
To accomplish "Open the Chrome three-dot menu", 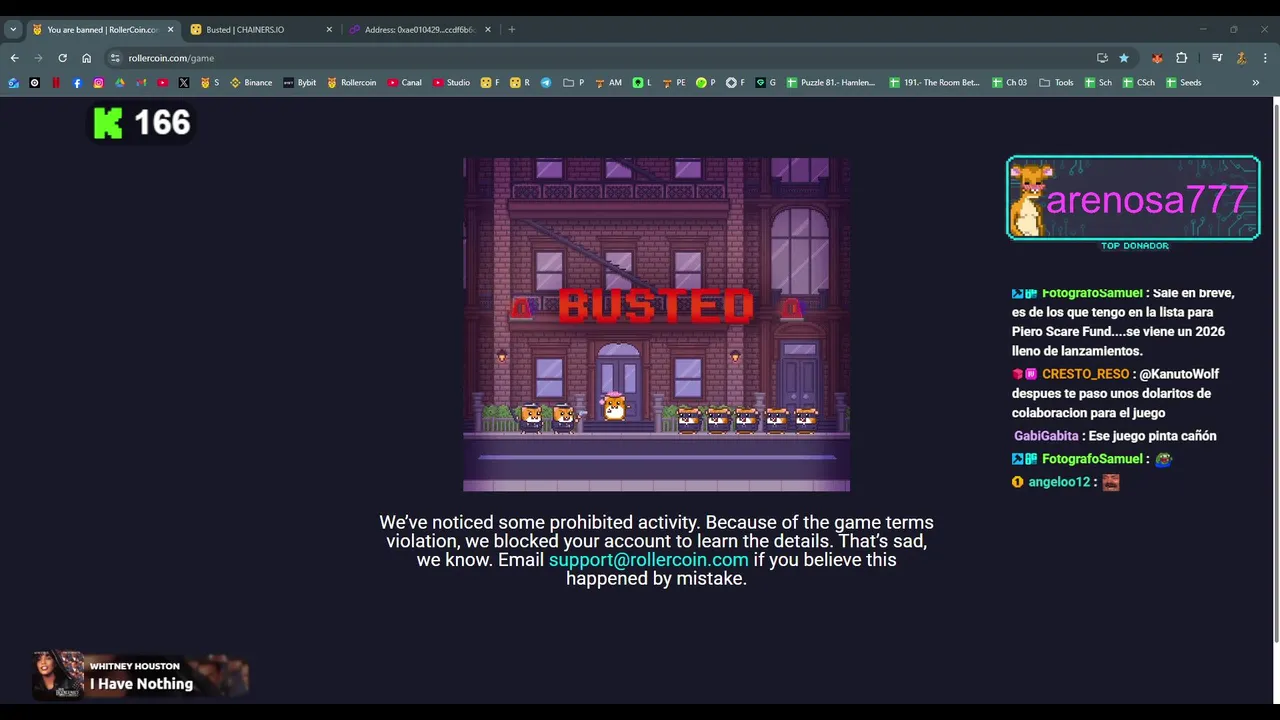I will 1265,58.
